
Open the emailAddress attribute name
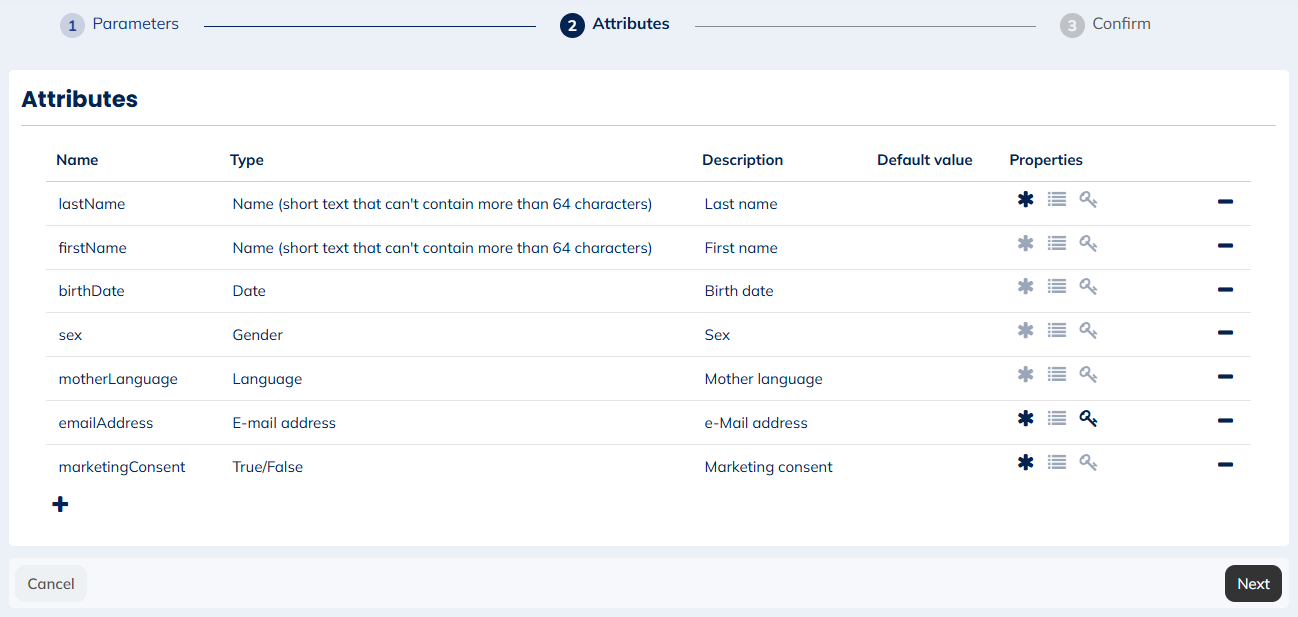pos(105,422)
